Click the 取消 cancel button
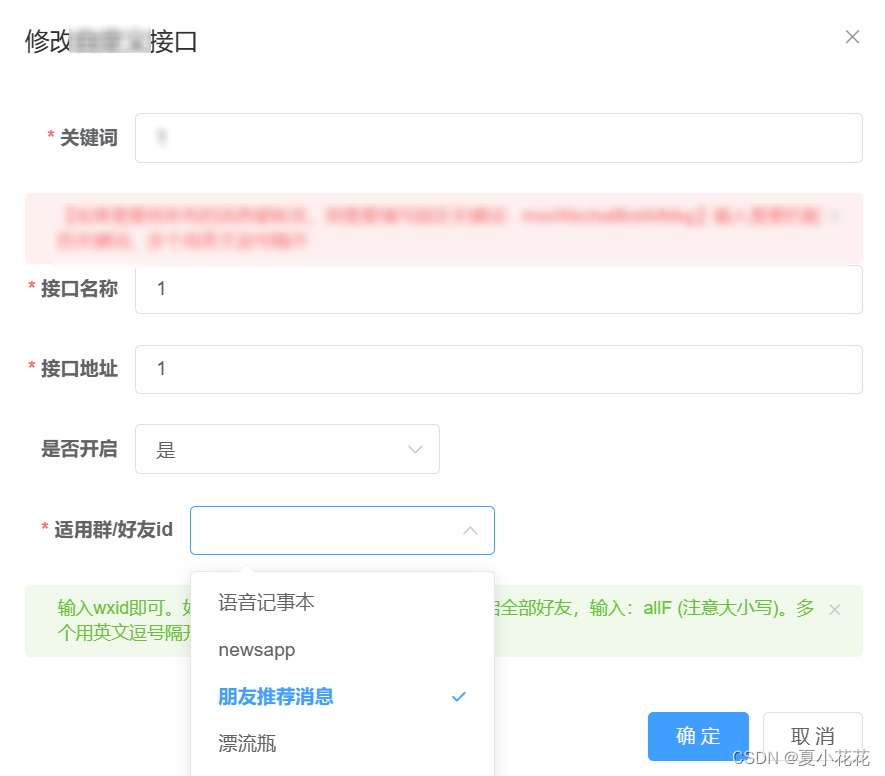Viewport: 885px width, 776px height. [x=813, y=736]
